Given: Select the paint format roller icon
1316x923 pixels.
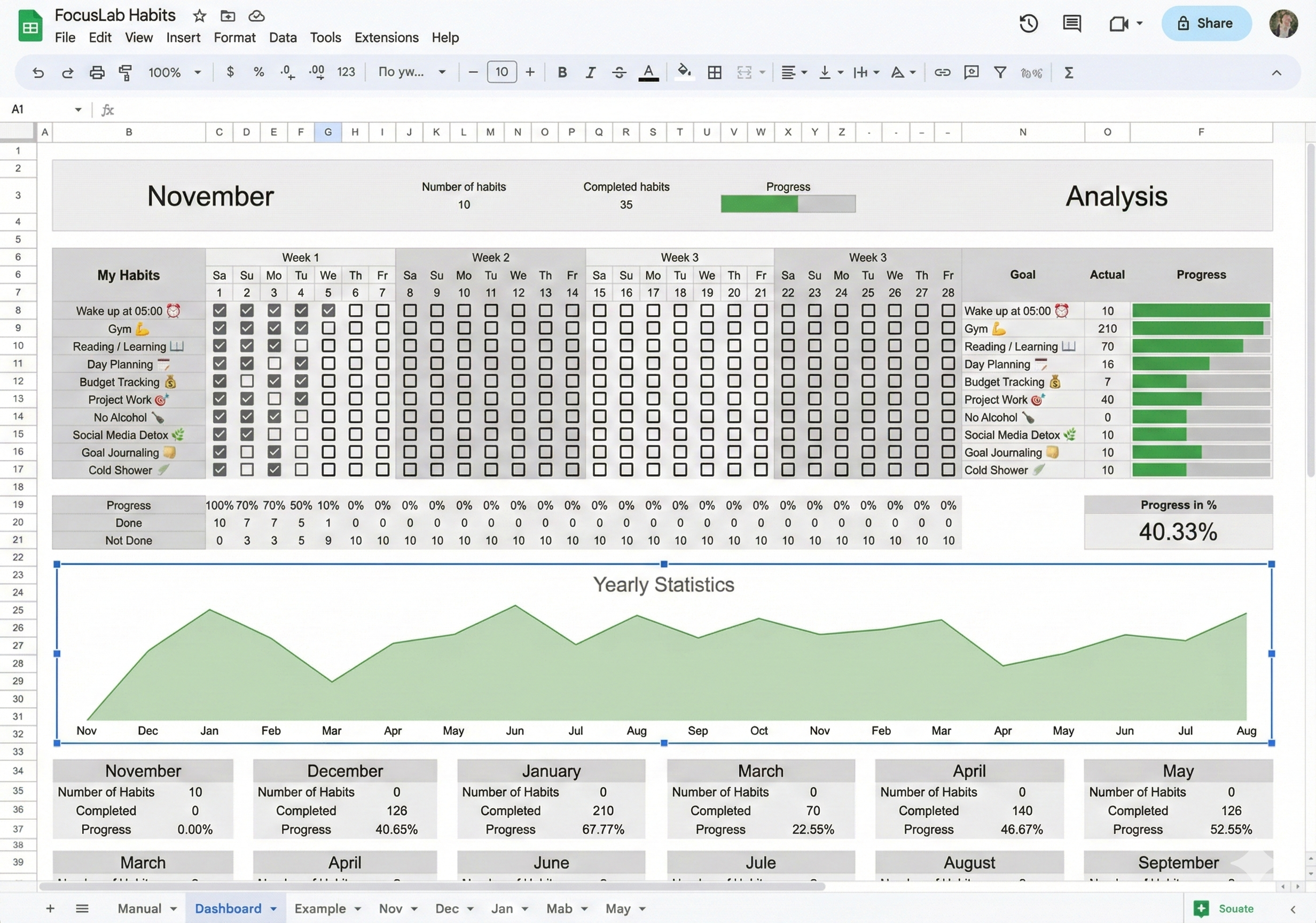Looking at the screenshot, I should click(125, 72).
